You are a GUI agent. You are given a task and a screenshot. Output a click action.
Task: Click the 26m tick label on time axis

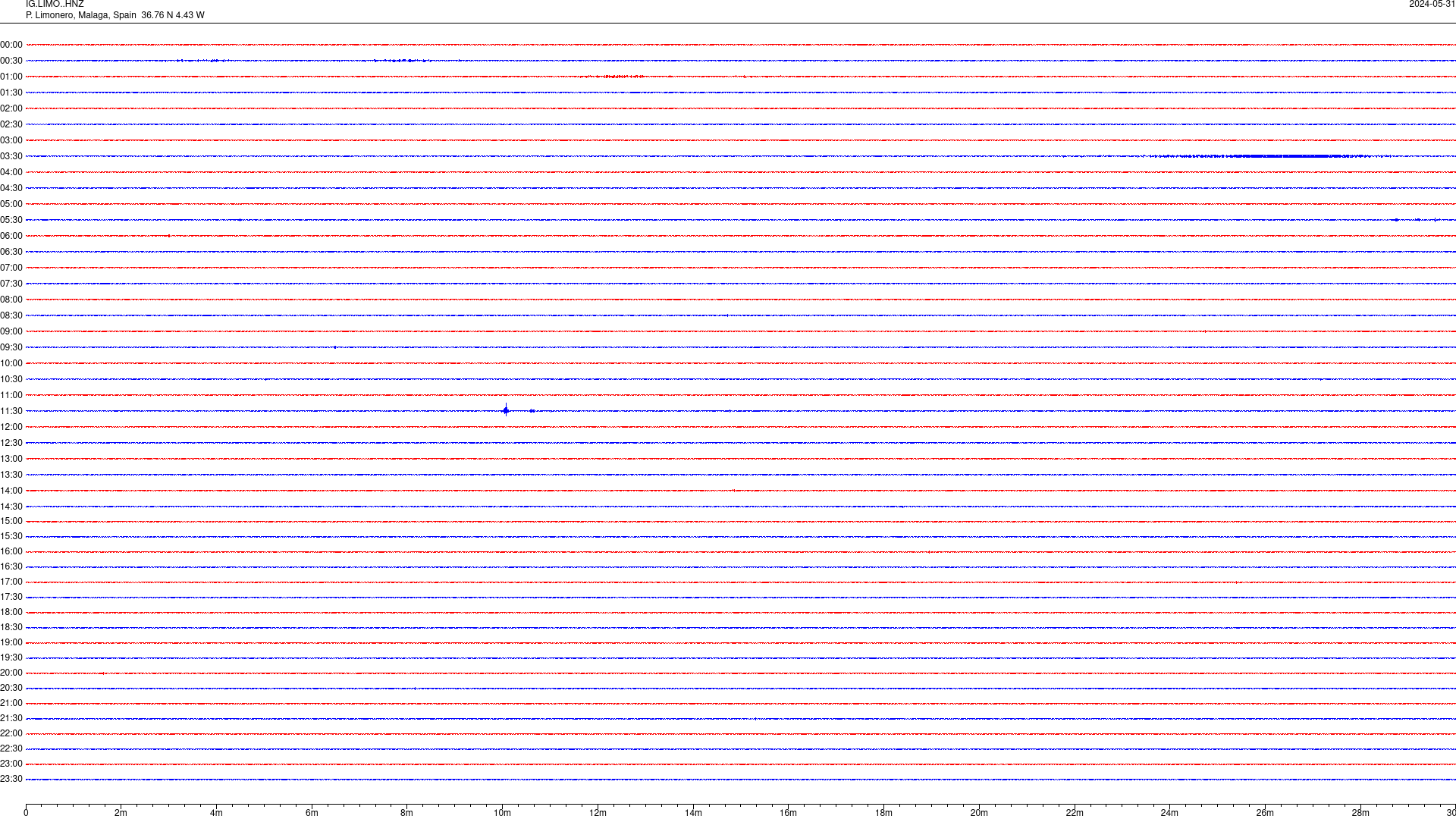1265,813
